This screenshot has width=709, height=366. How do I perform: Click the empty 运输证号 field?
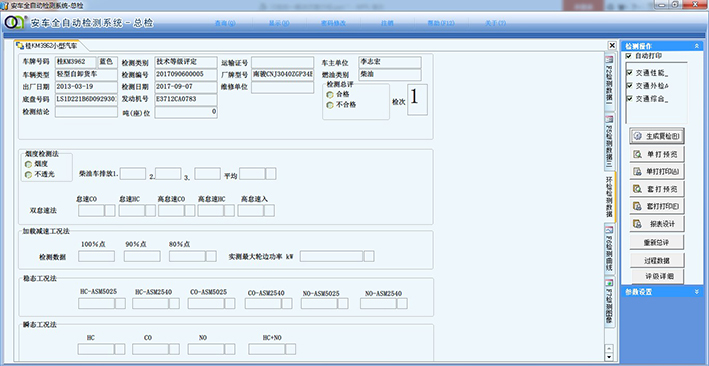[283, 62]
